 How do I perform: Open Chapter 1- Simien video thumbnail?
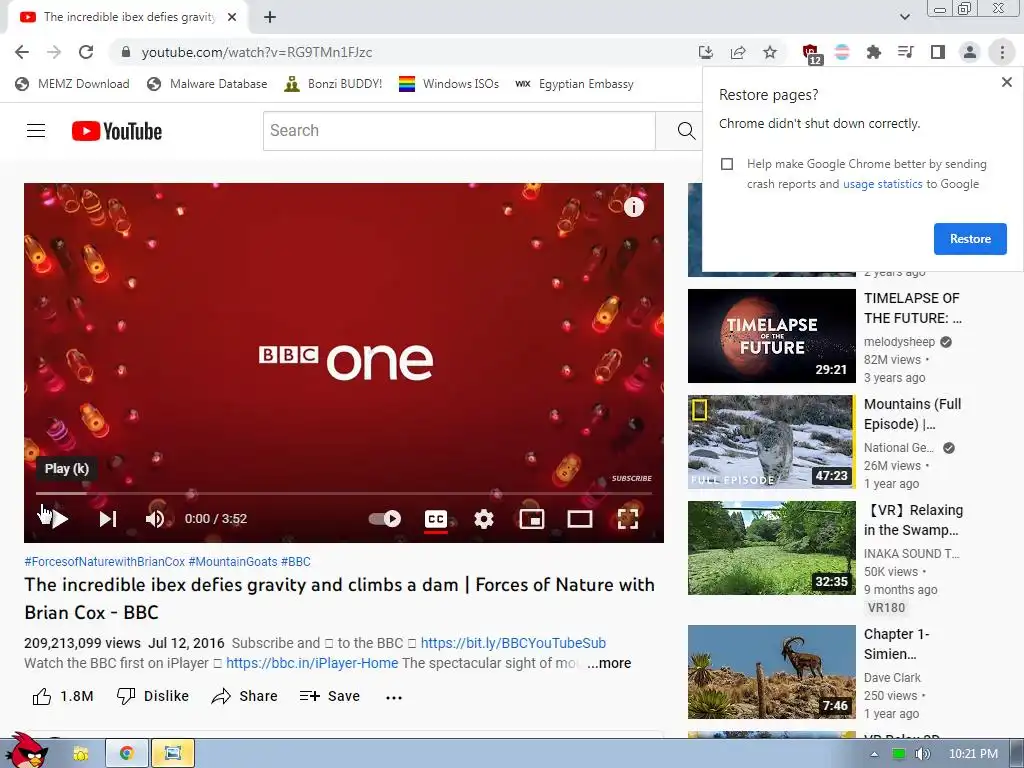click(x=771, y=672)
